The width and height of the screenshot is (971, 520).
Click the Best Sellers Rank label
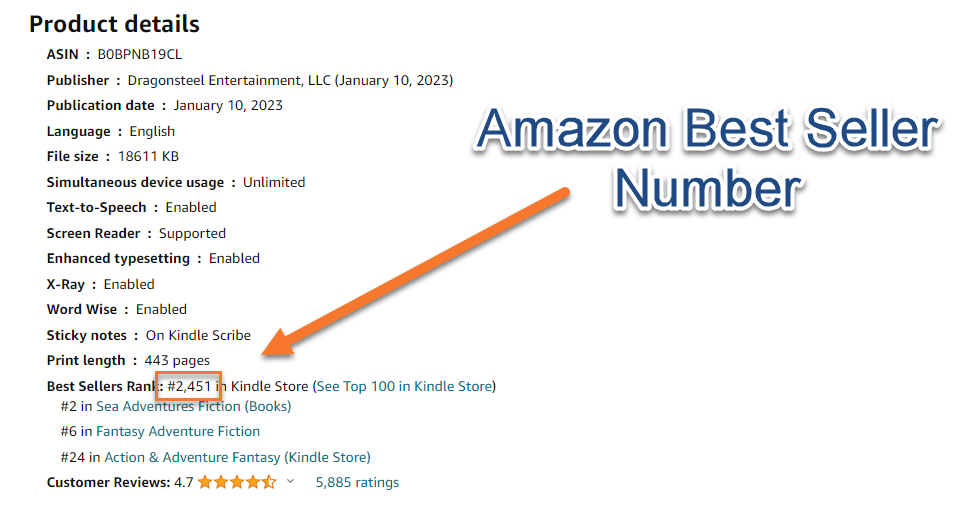[x=102, y=386]
